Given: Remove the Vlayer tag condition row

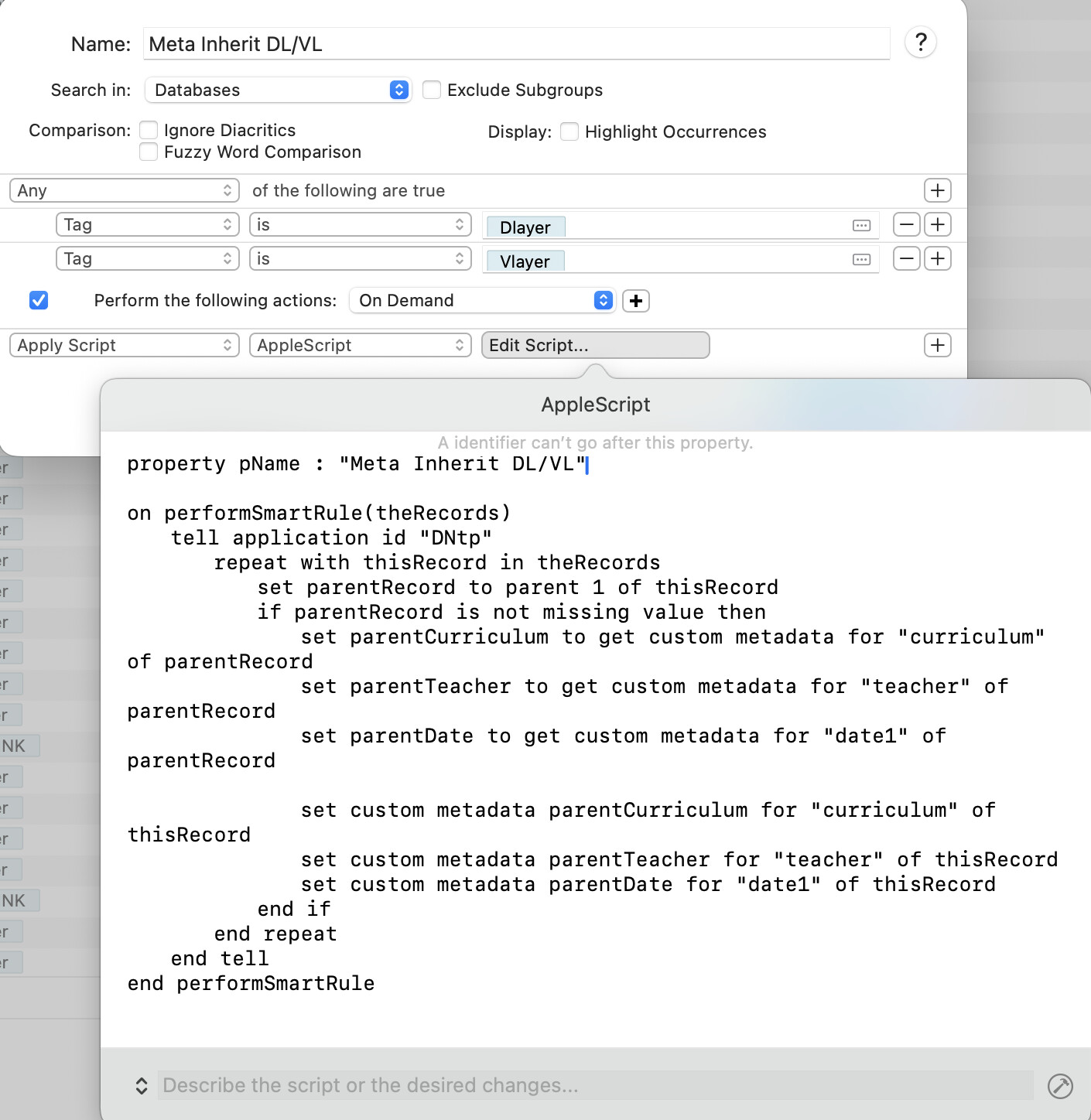Looking at the screenshot, I should click(x=906, y=258).
